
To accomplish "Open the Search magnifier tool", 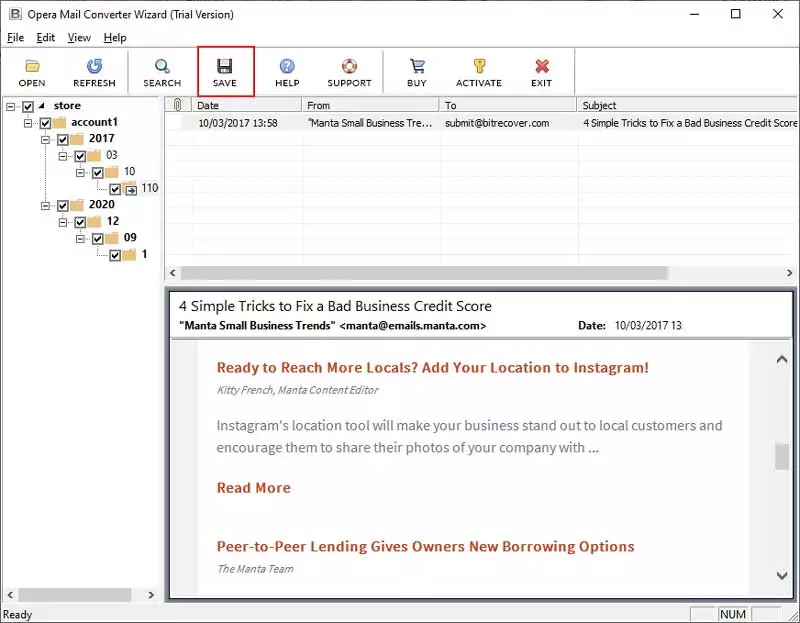I will [161, 72].
